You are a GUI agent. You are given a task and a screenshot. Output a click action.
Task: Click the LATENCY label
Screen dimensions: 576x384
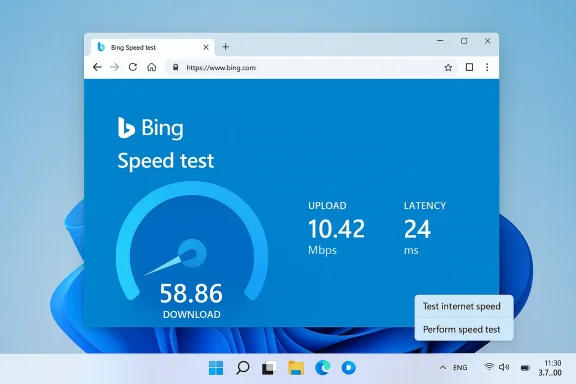(425, 205)
